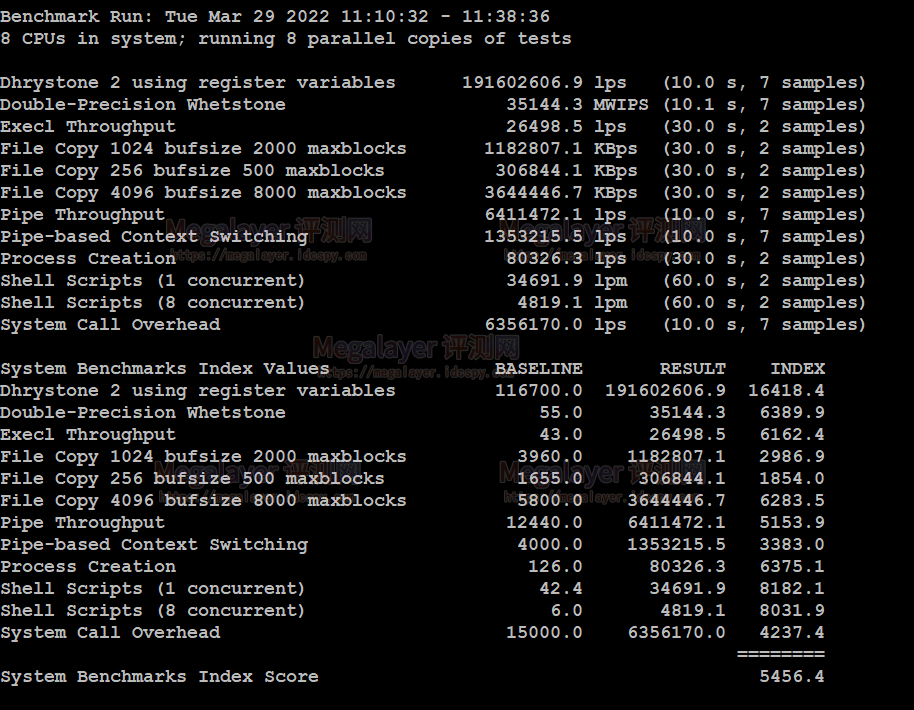The width and height of the screenshot is (914, 710).
Task: Click the BASELINE column header
Action: (x=538, y=369)
